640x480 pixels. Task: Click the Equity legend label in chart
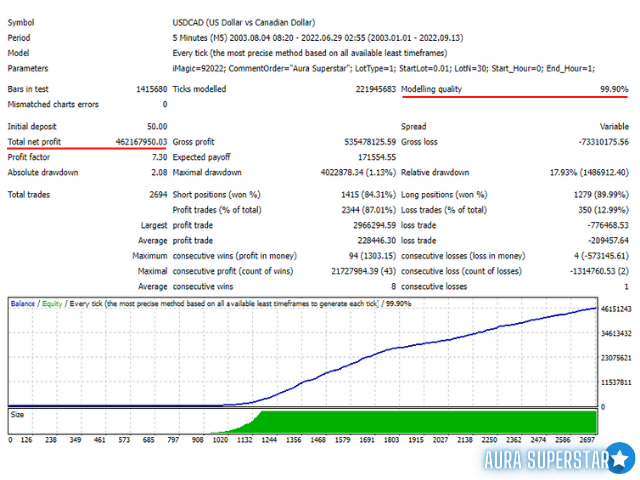pyautogui.click(x=52, y=304)
